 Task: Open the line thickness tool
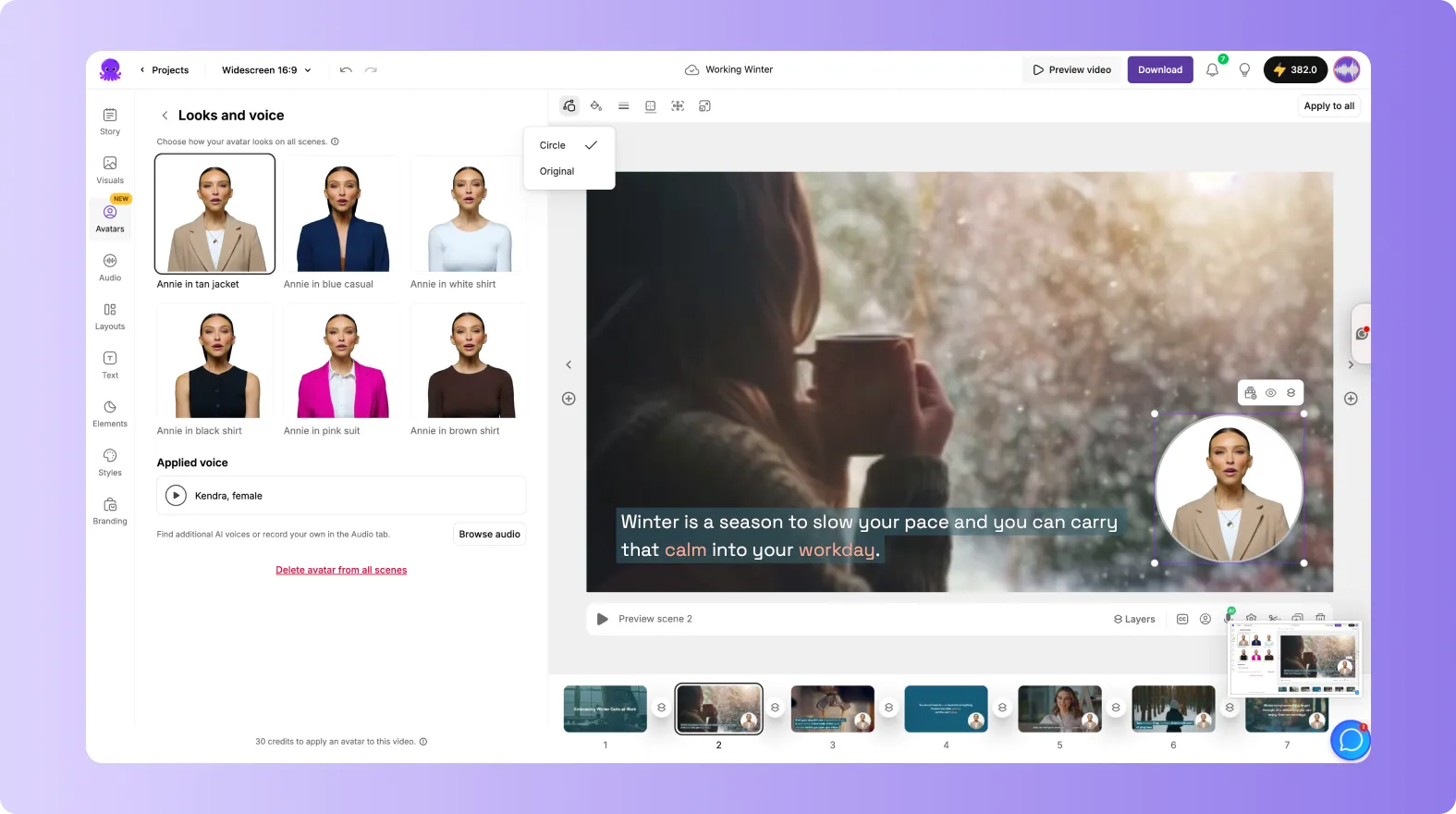point(624,106)
